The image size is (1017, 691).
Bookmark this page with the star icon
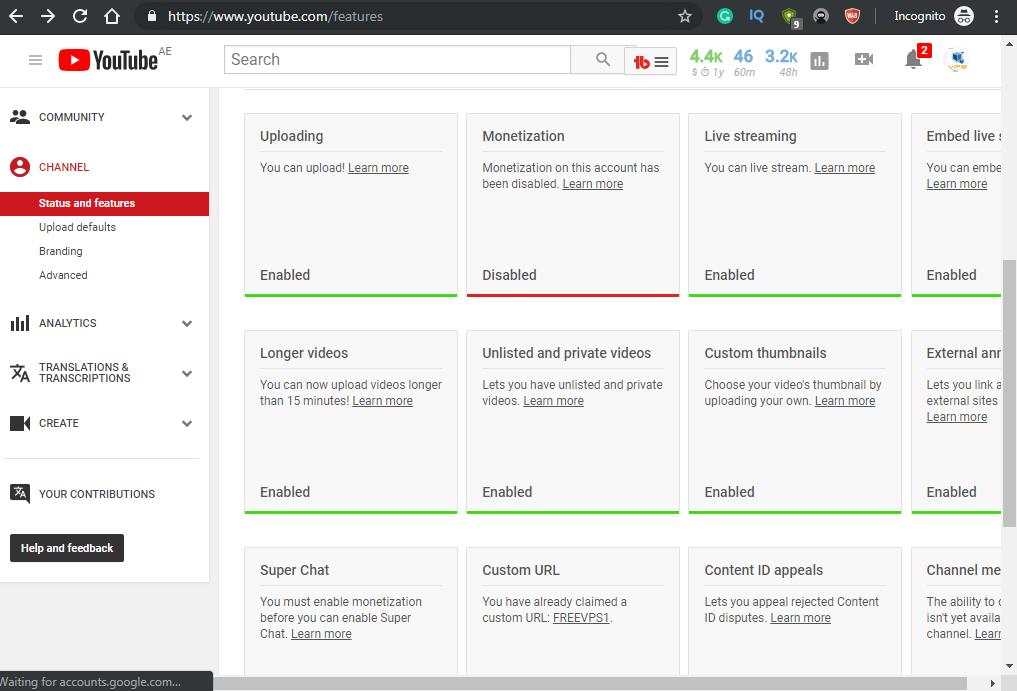685,16
